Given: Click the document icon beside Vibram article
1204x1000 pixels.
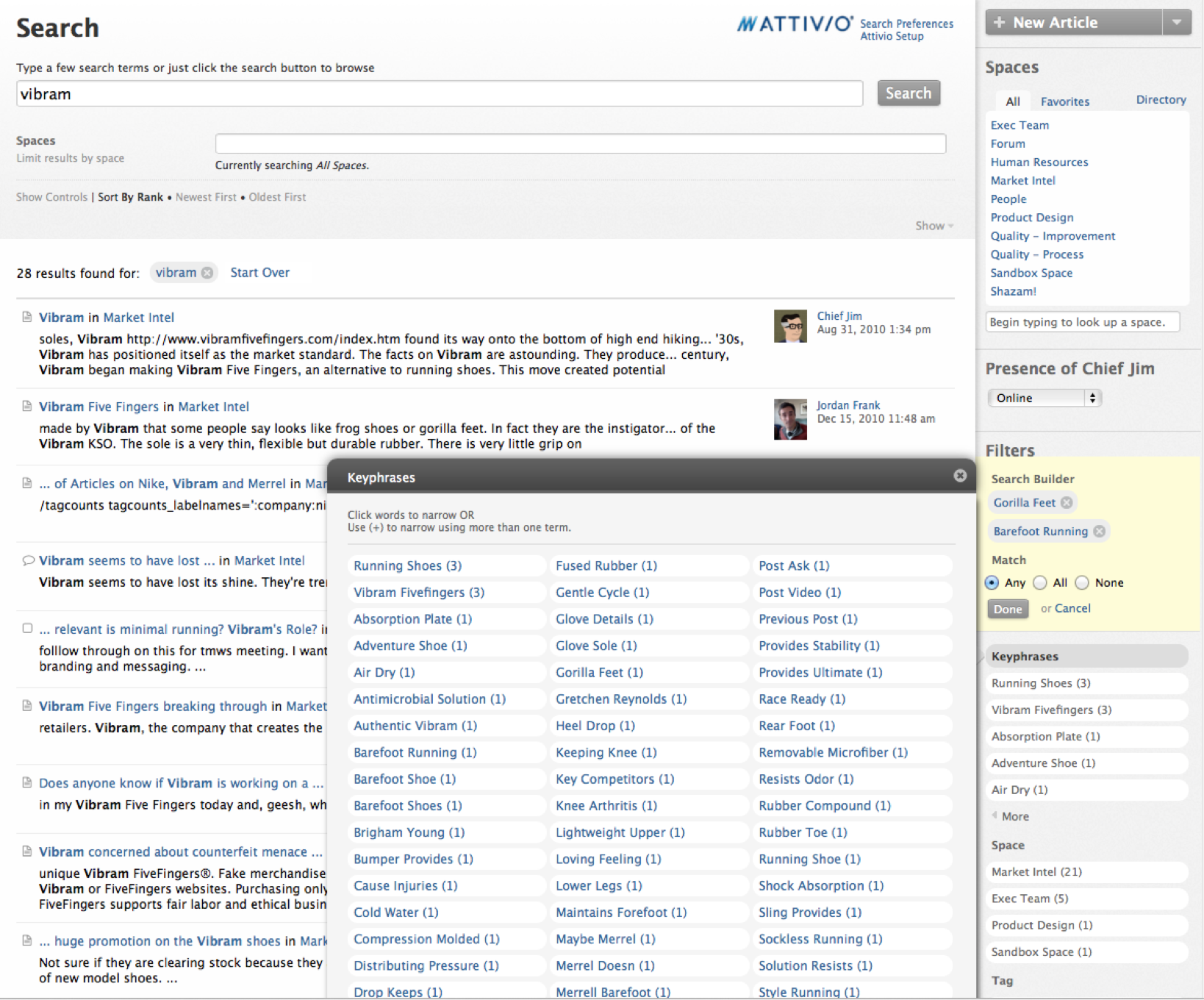Looking at the screenshot, I should 27,317.
